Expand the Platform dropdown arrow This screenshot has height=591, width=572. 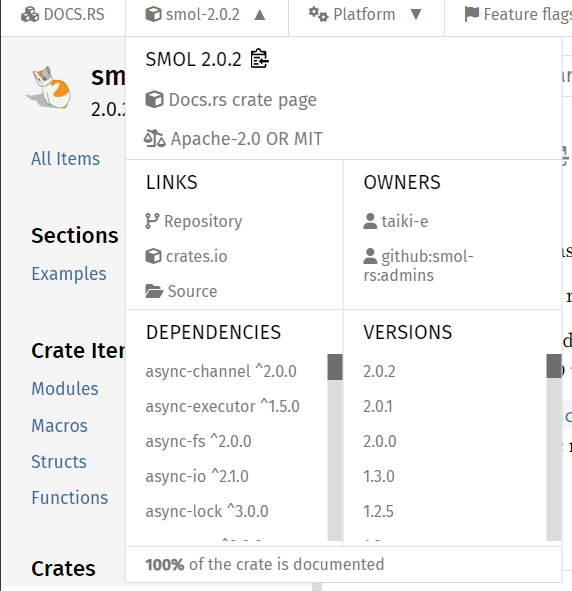coord(416,15)
